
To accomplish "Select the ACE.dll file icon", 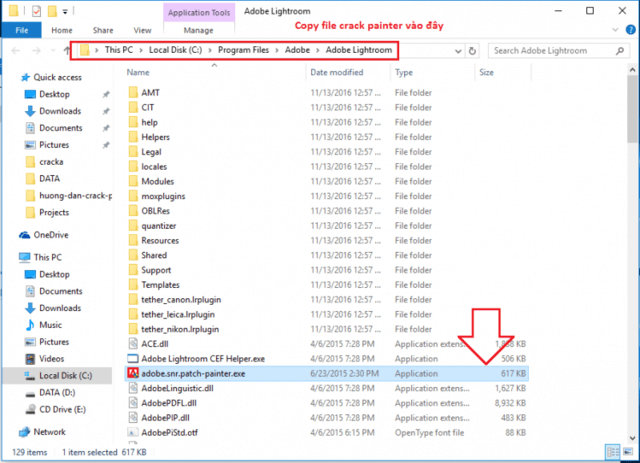I will 133,341.
